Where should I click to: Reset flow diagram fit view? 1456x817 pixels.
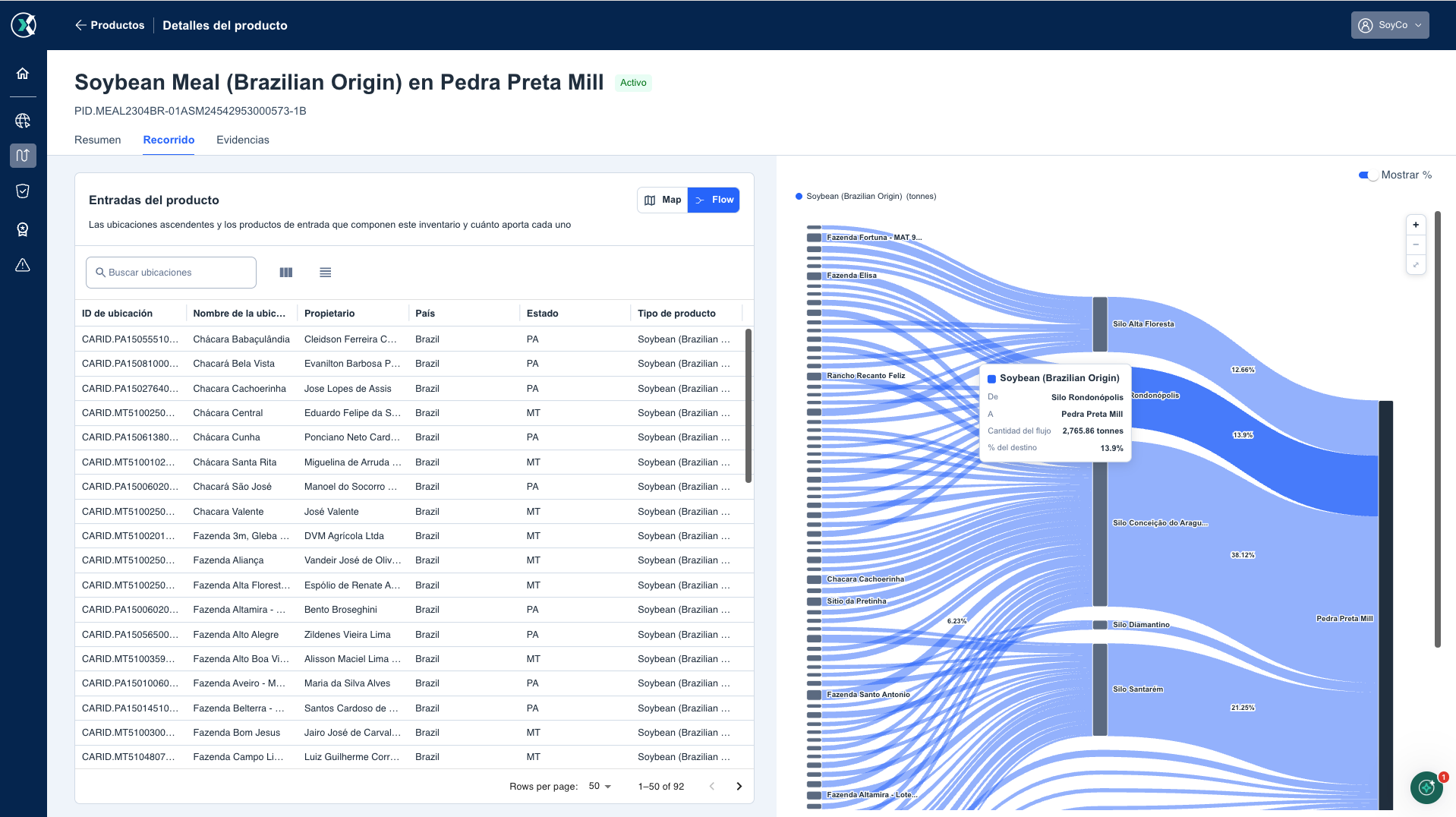tap(1416, 264)
